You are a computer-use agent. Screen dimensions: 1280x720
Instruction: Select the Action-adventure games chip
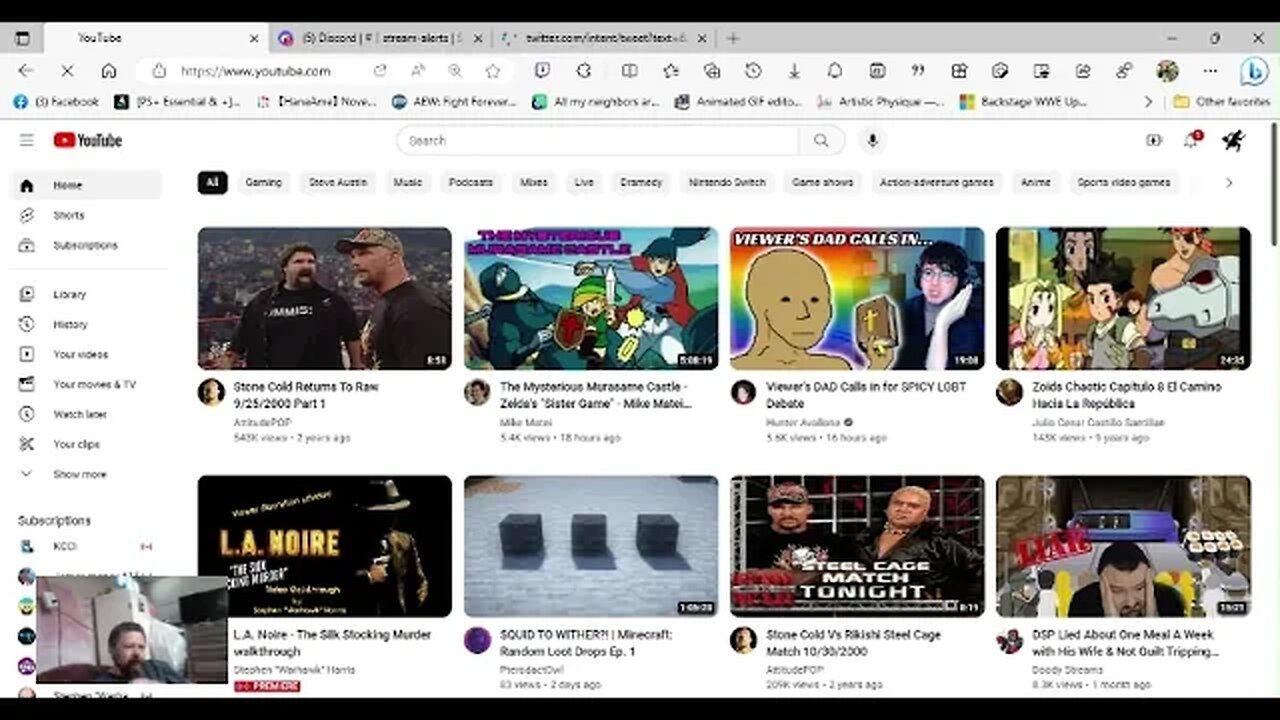pyautogui.click(x=937, y=182)
